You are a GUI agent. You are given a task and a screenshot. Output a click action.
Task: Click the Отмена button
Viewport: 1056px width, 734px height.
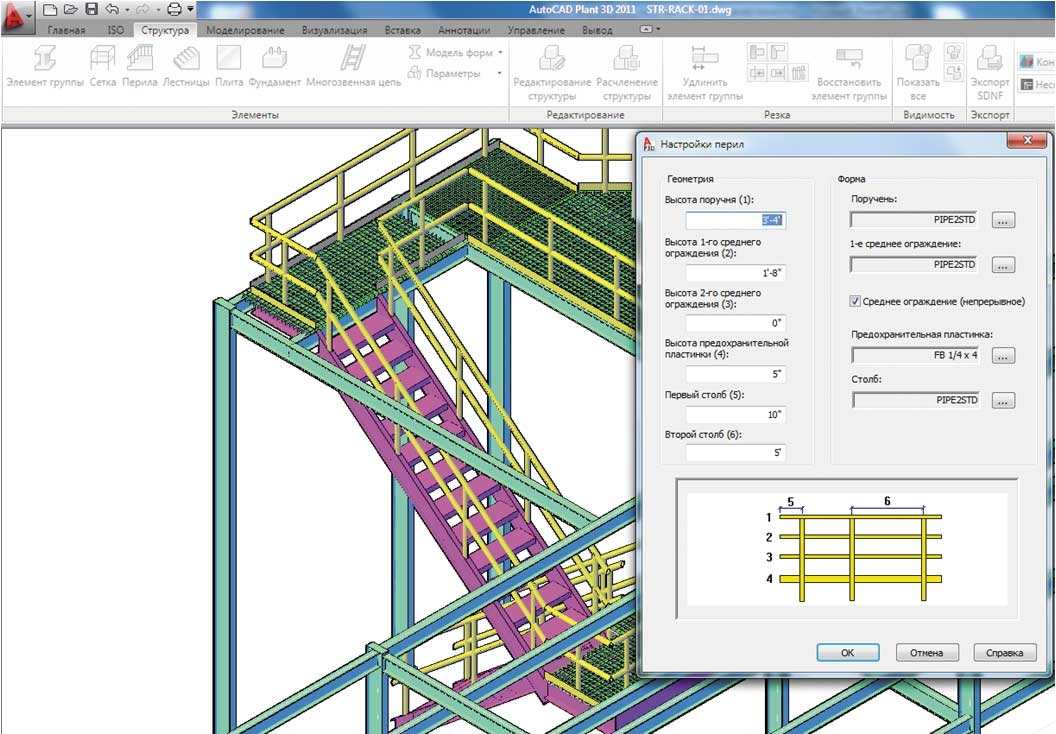pyautogui.click(x=926, y=652)
